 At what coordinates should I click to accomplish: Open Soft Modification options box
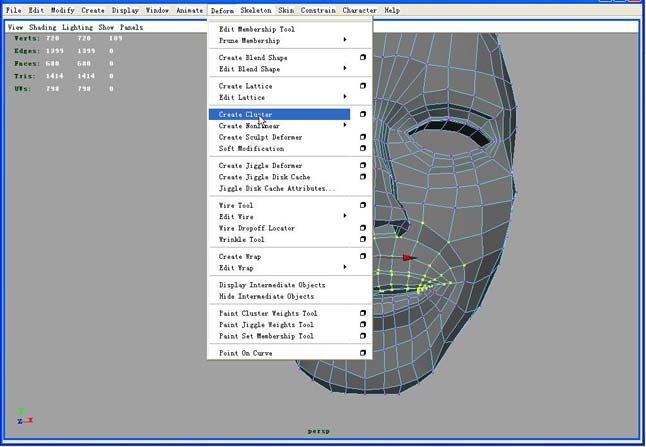pyautogui.click(x=362, y=149)
